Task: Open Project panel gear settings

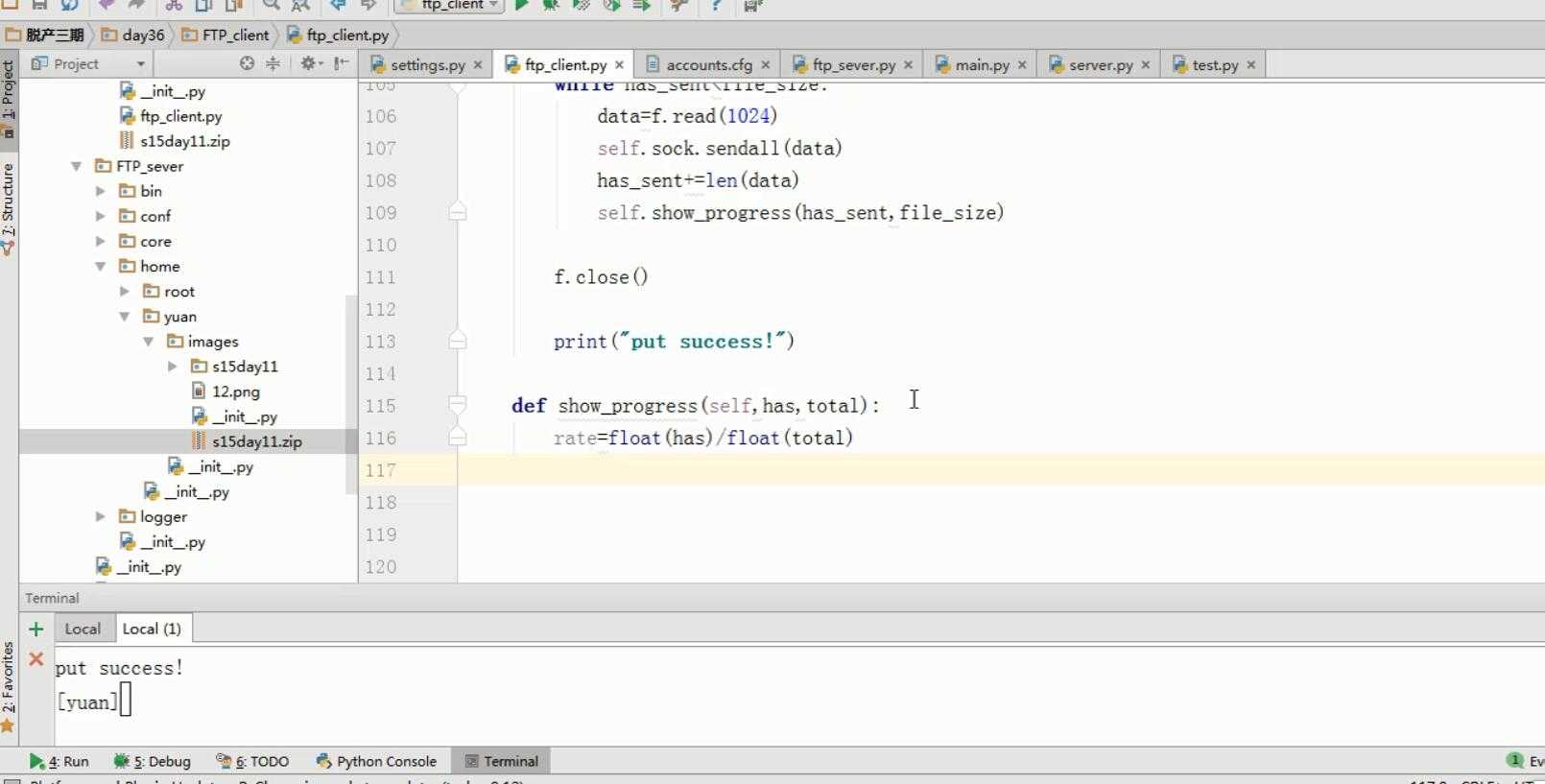Action: [309, 63]
